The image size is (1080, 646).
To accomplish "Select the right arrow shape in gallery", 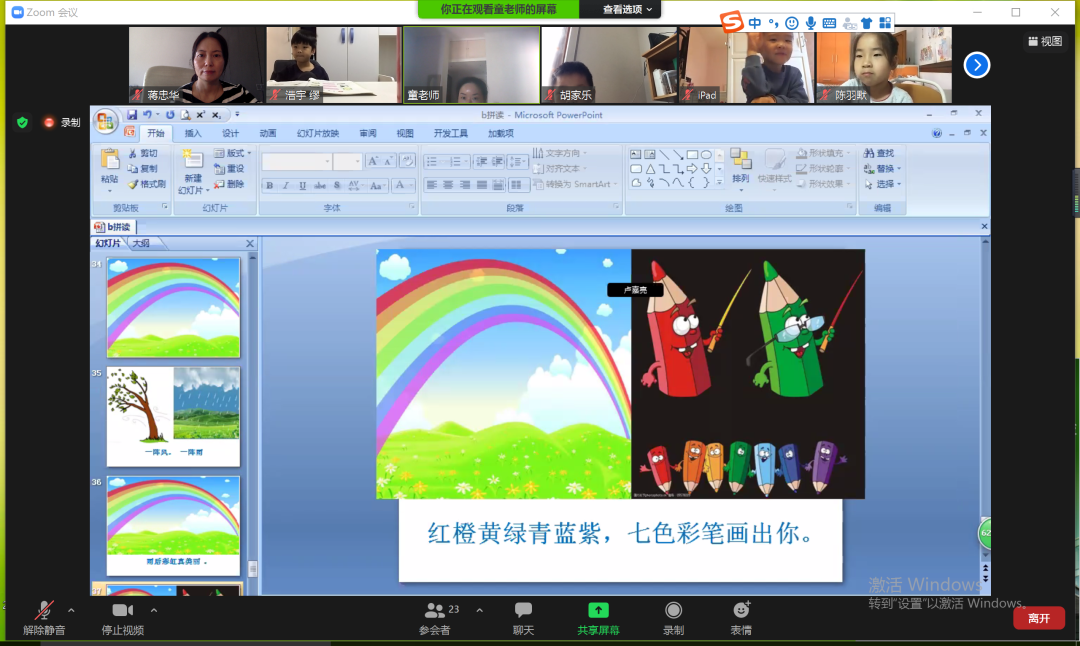I will point(692,169).
